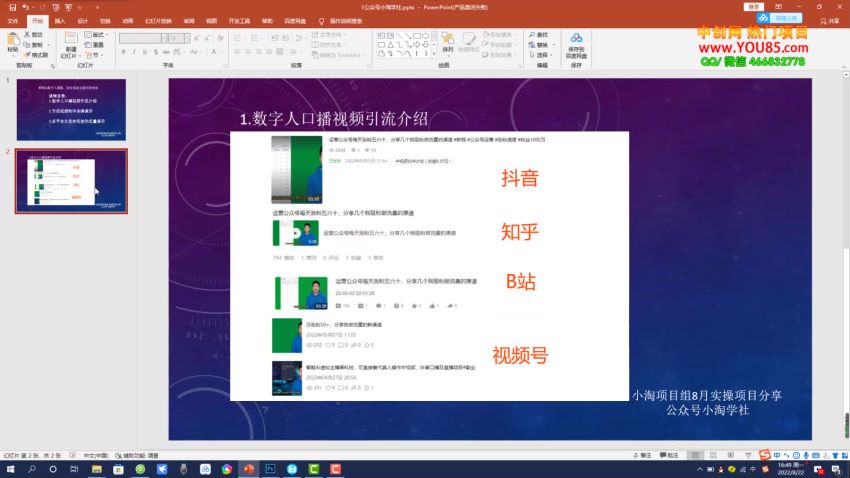The image size is (850, 478).
Task: Open the Design tab
Action: click(82, 21)
